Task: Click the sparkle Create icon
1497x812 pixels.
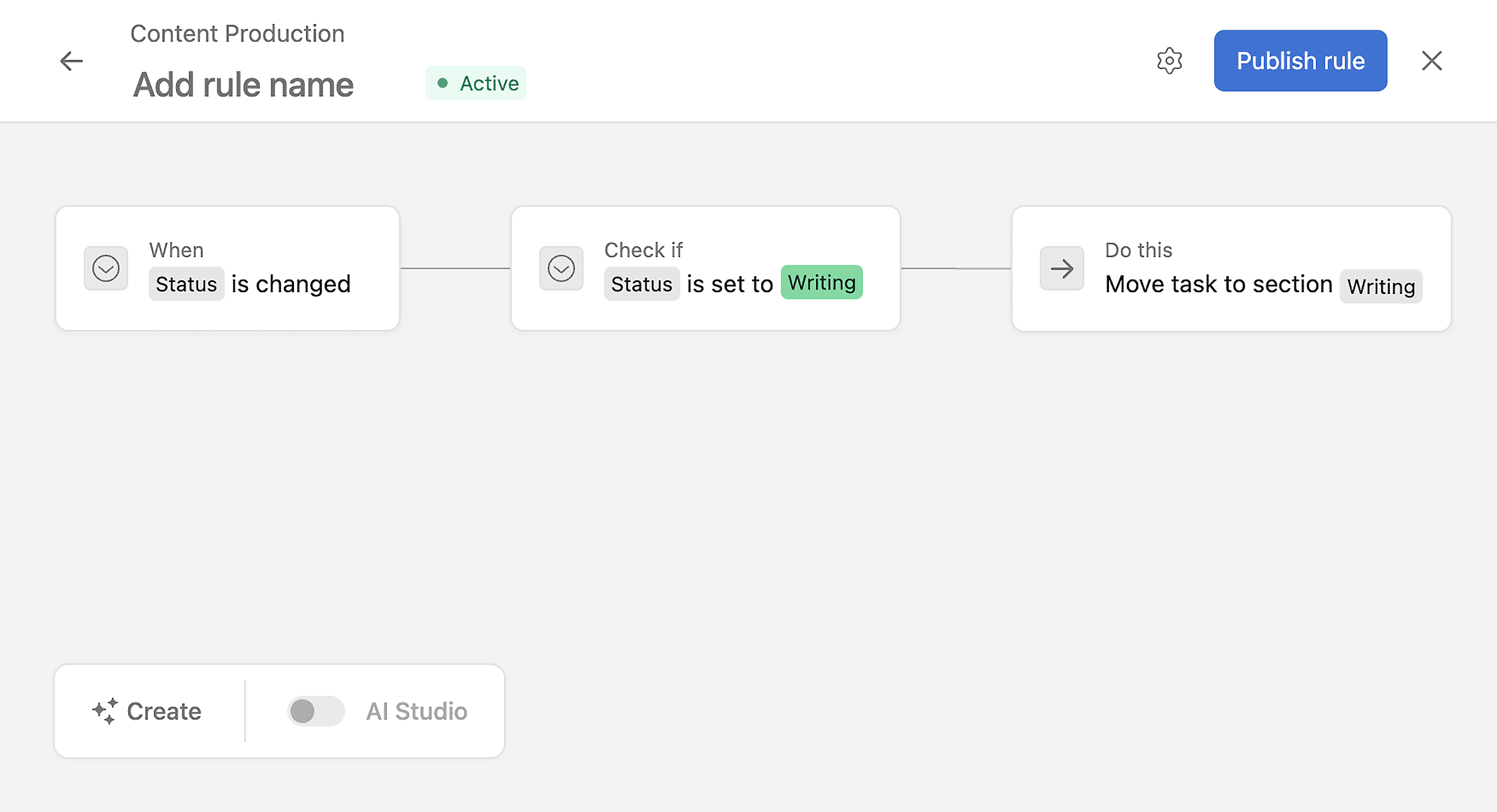Action: (105, 711)
